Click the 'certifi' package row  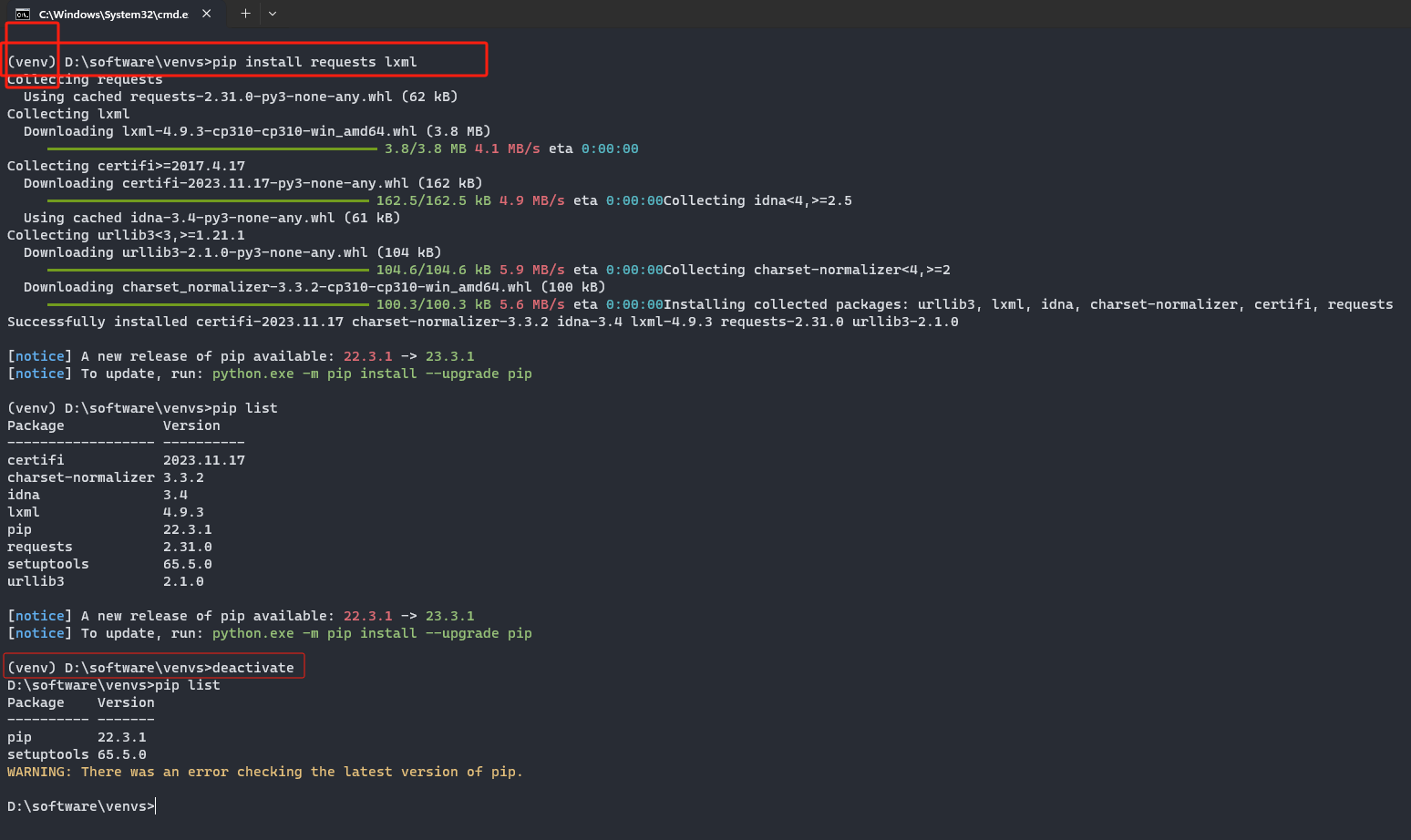coord(126,460)
